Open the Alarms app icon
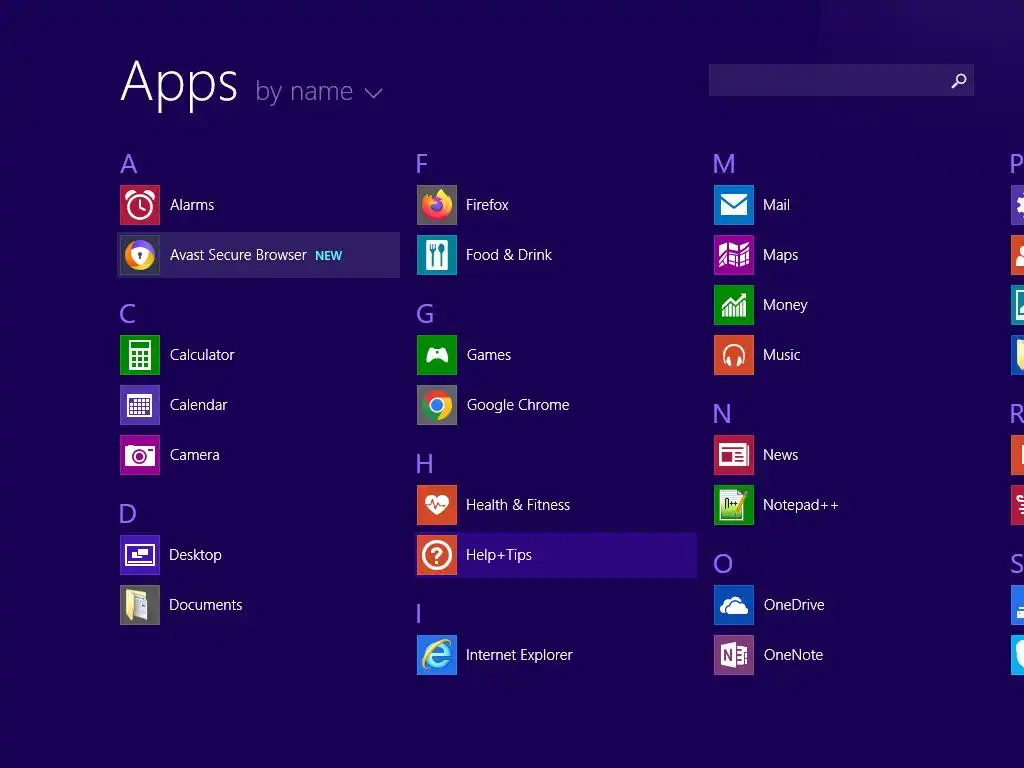Image resolution: width=1024 pixels, height=768 pixels. coord(140,205)
